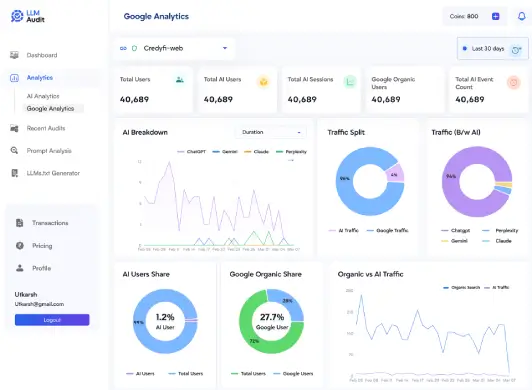The width and height of the screenshot is (532, 390).
Task: Open the AI Analytics sub-item
Action: click(x=43, y=96)
